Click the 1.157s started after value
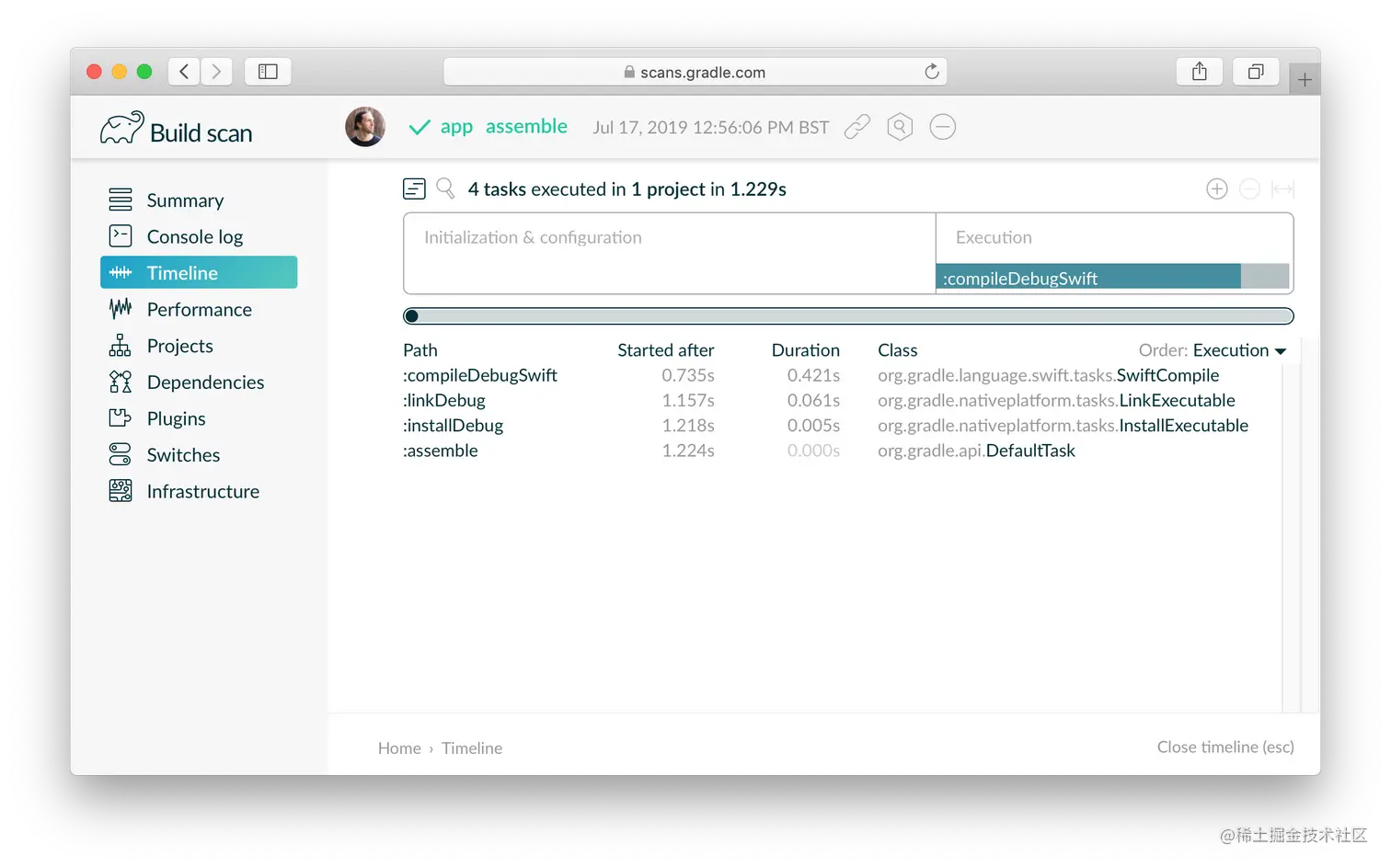Viewport: 1391px width, 868px height. click(688, 400)
